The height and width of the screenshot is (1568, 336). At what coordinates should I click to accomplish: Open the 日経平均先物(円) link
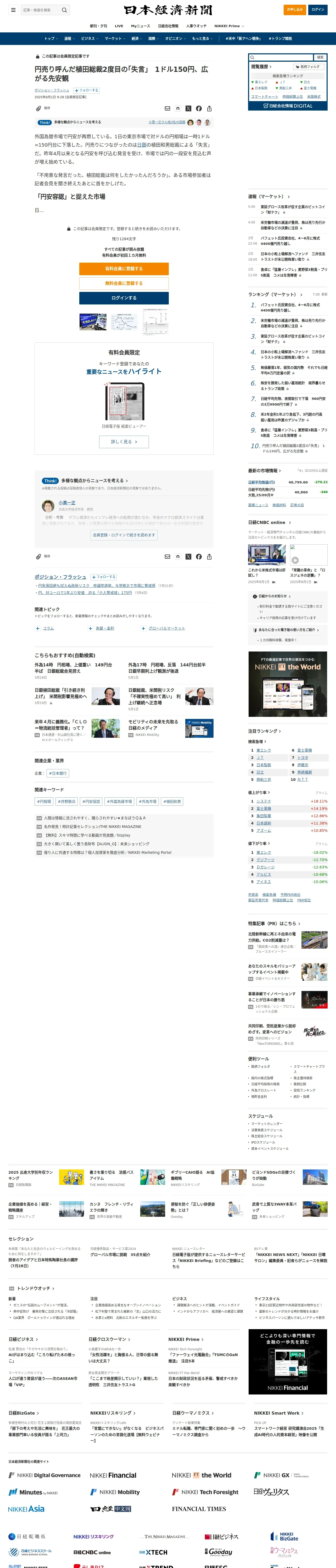click(x=262, y=489)
